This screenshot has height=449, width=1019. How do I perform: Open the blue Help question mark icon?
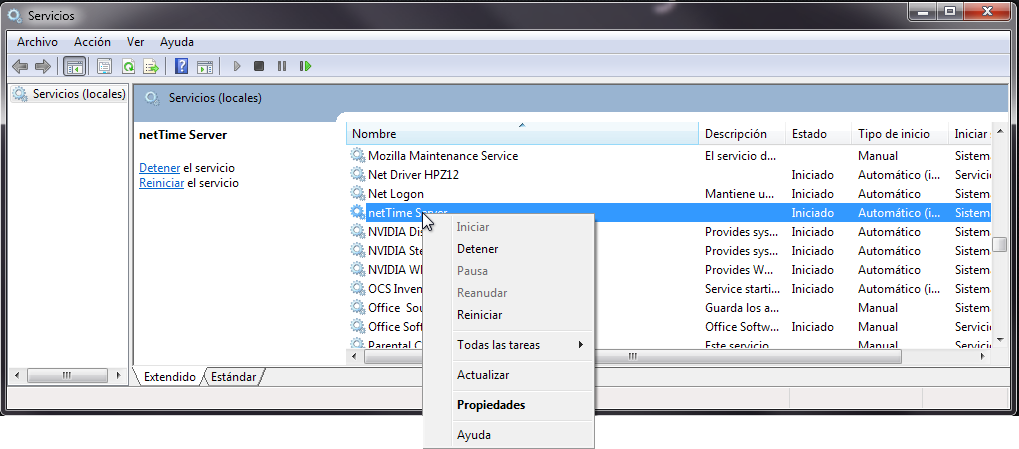coord(182,66)
